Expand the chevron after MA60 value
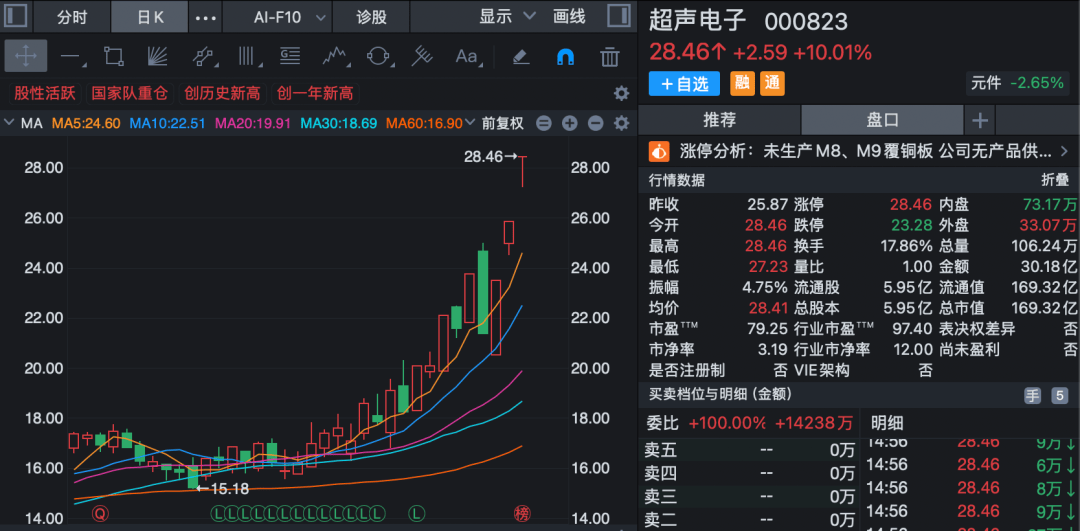 click(470, 123)
